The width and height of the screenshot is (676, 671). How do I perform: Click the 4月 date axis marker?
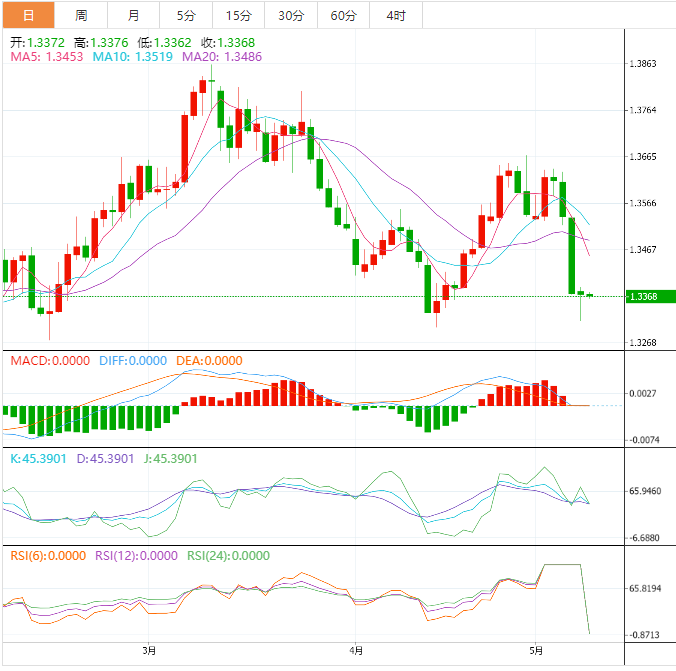[355, 651]
